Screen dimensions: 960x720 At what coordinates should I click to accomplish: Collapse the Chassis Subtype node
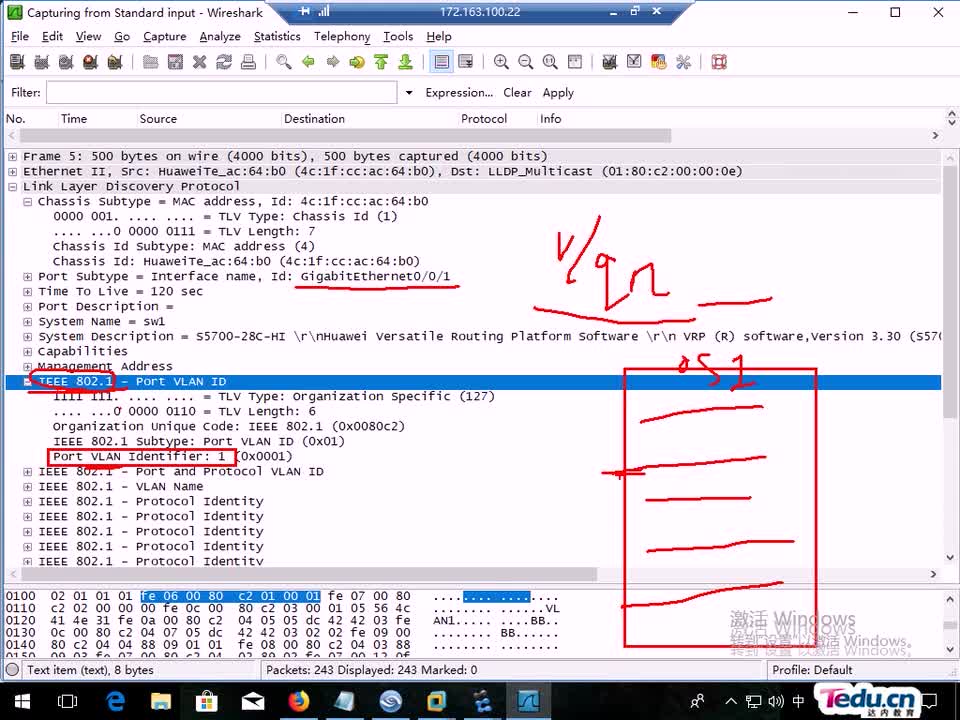28,202
